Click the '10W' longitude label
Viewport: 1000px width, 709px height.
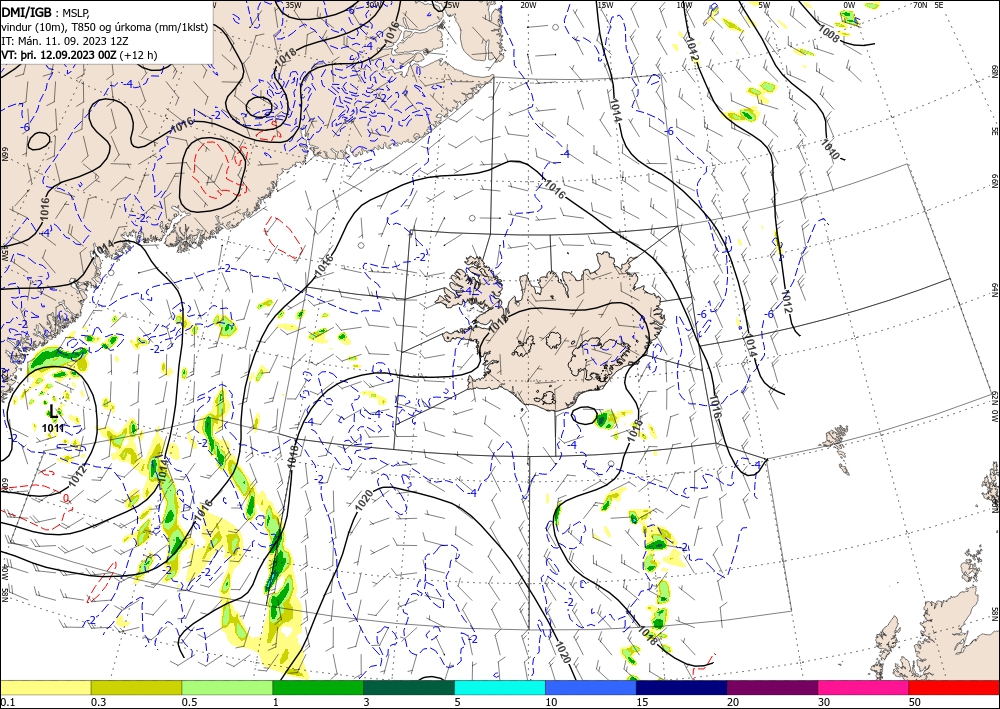coord(684,5)
